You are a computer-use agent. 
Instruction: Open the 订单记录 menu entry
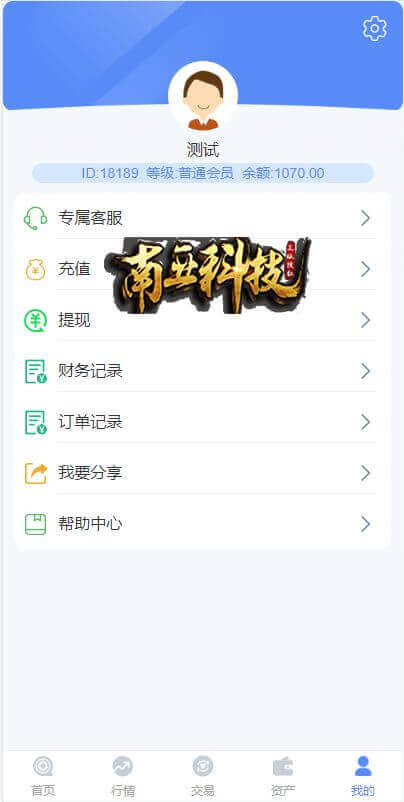tap(203, 422)
